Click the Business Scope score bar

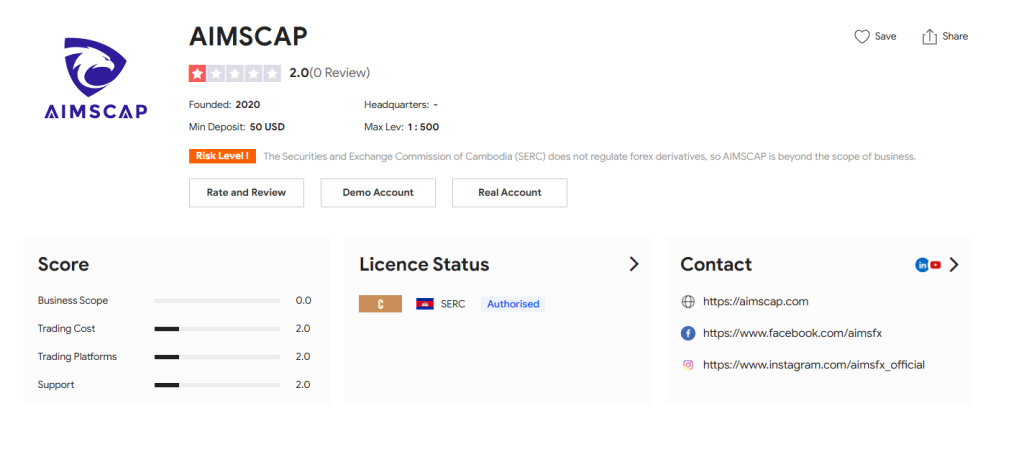[x=217, y=301]
